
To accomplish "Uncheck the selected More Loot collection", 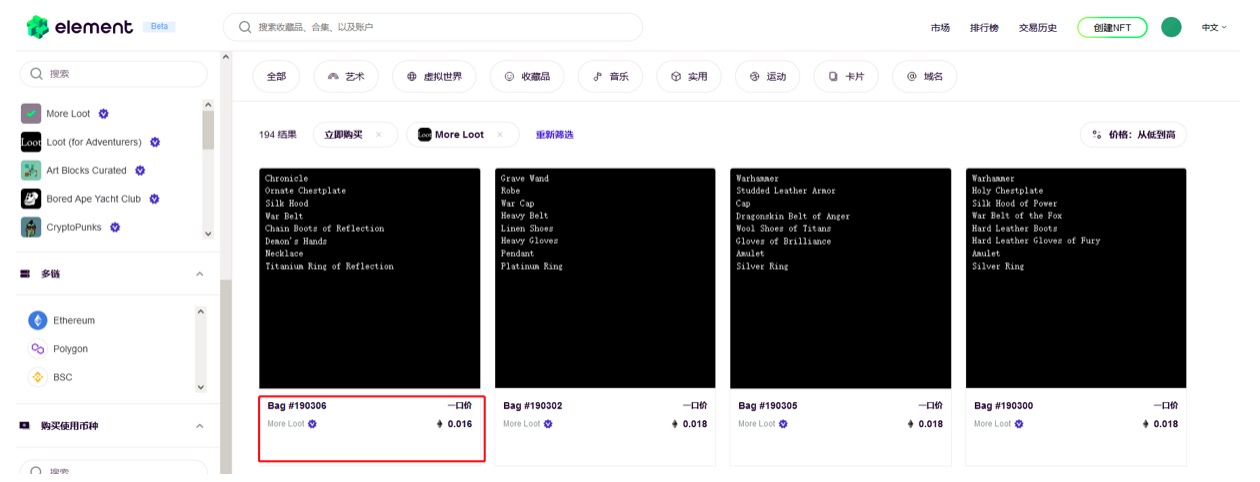I will [x=31, y=114].
